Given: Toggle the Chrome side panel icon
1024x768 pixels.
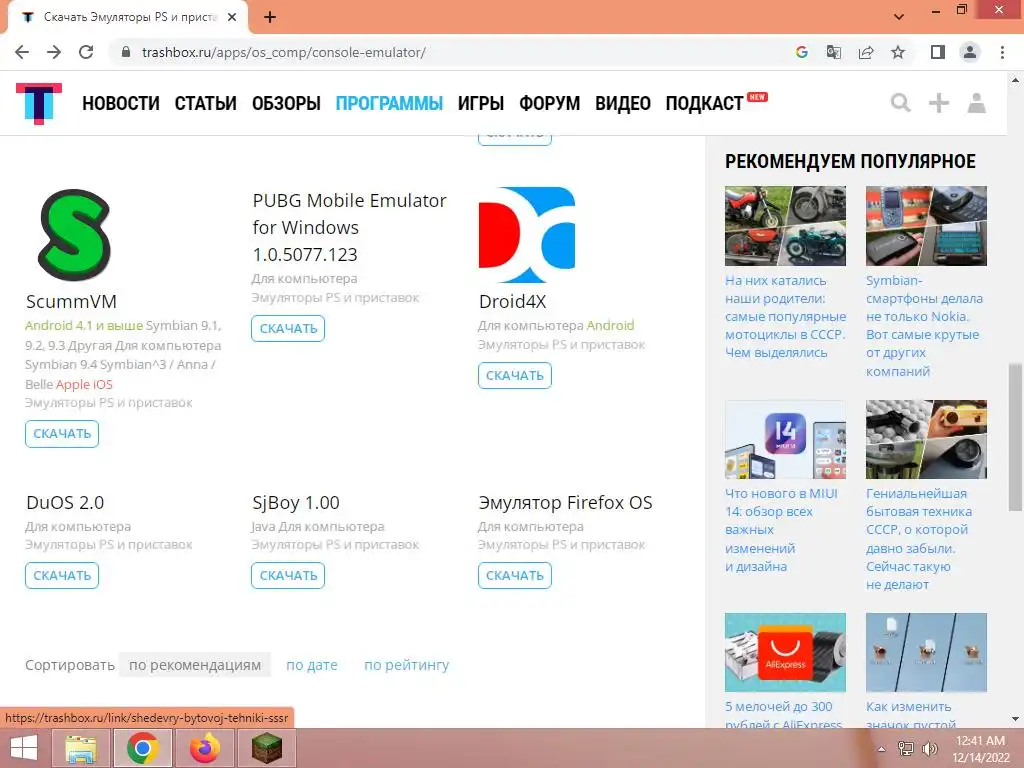Looking at the screenshot, I should pos(938,52).
